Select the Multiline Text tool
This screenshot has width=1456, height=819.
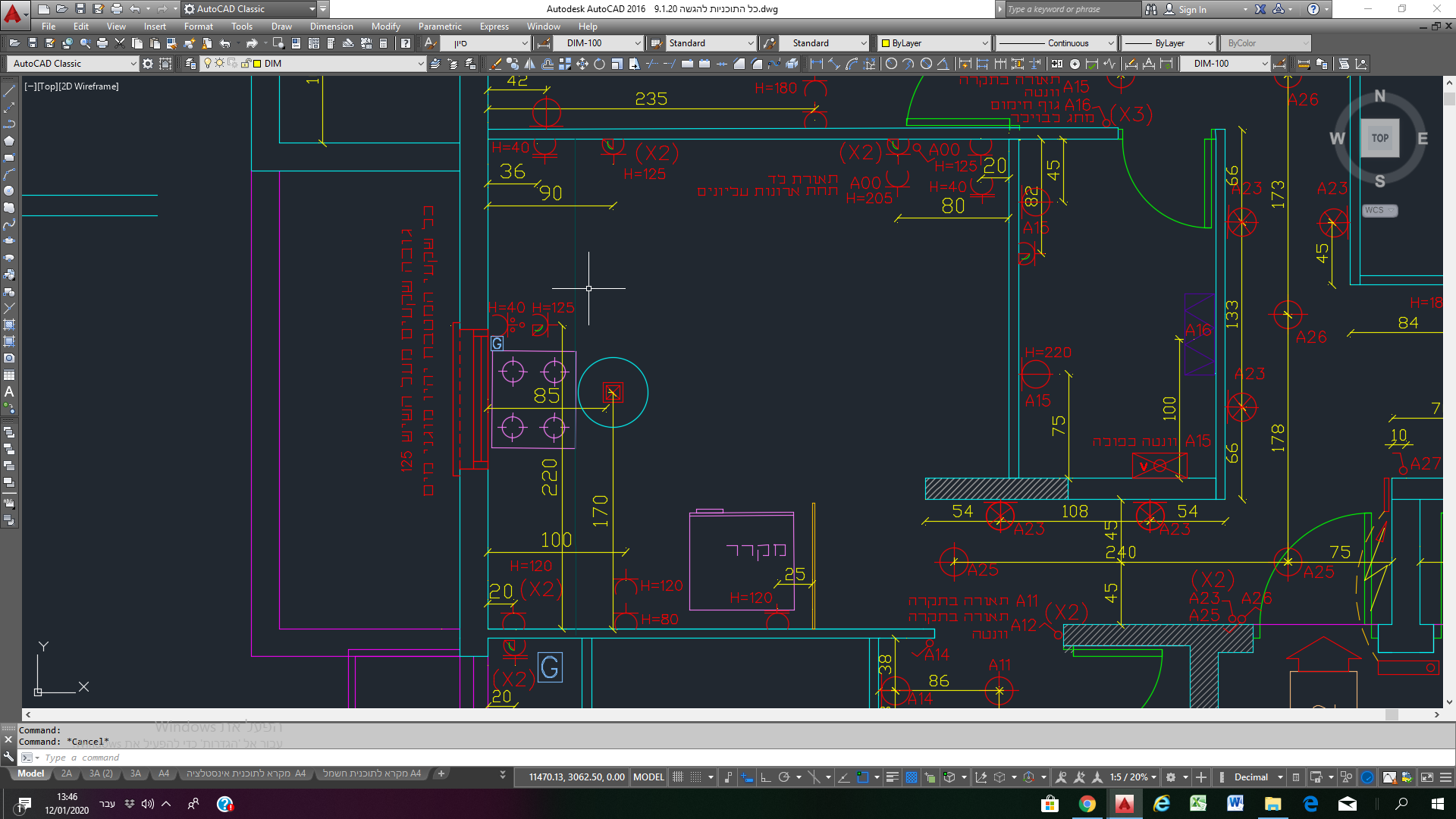point(9,391)
